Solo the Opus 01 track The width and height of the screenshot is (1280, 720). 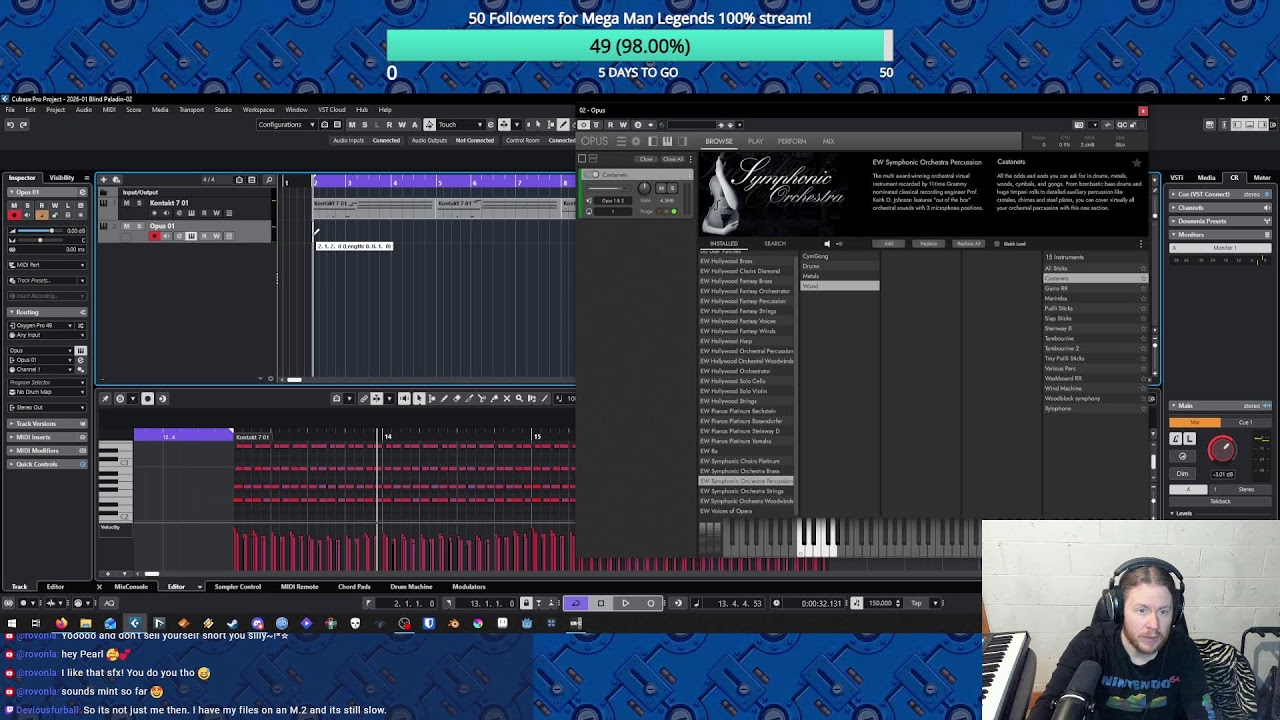point(139,226)
